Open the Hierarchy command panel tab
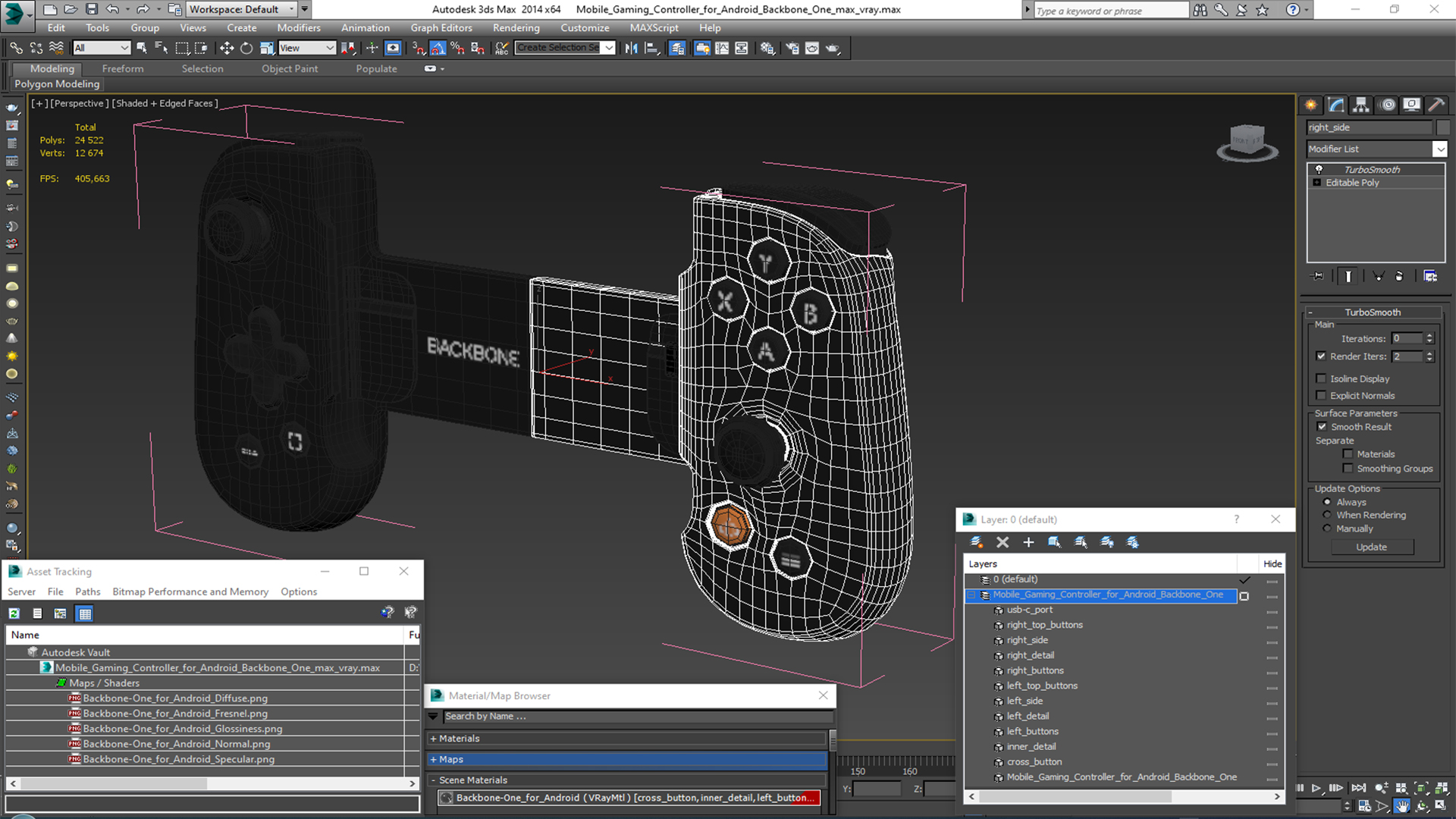 click(1361, 105)
